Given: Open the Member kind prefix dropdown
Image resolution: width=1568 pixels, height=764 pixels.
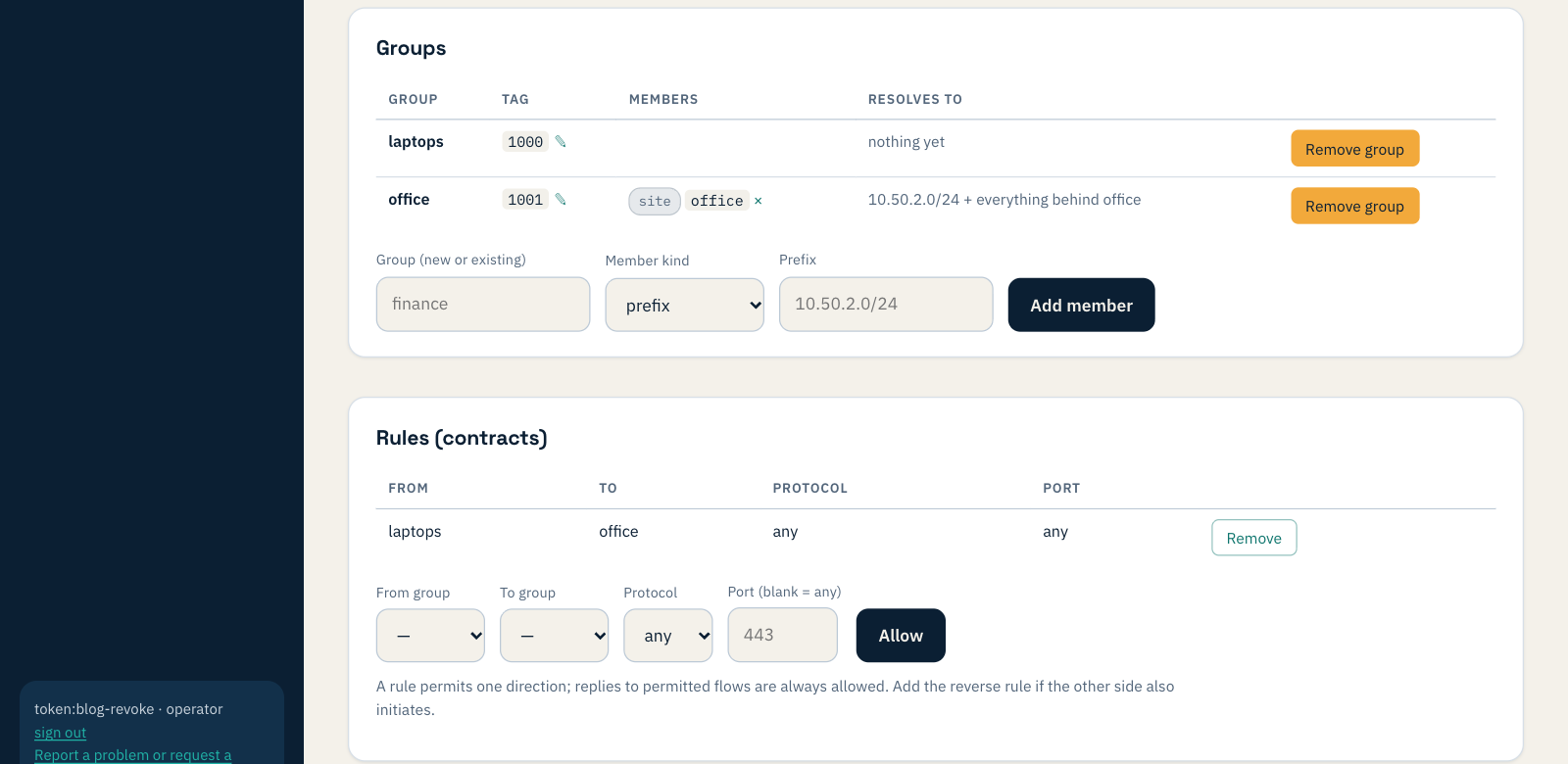Looking at the screenshot, I should tap(684, 305).
